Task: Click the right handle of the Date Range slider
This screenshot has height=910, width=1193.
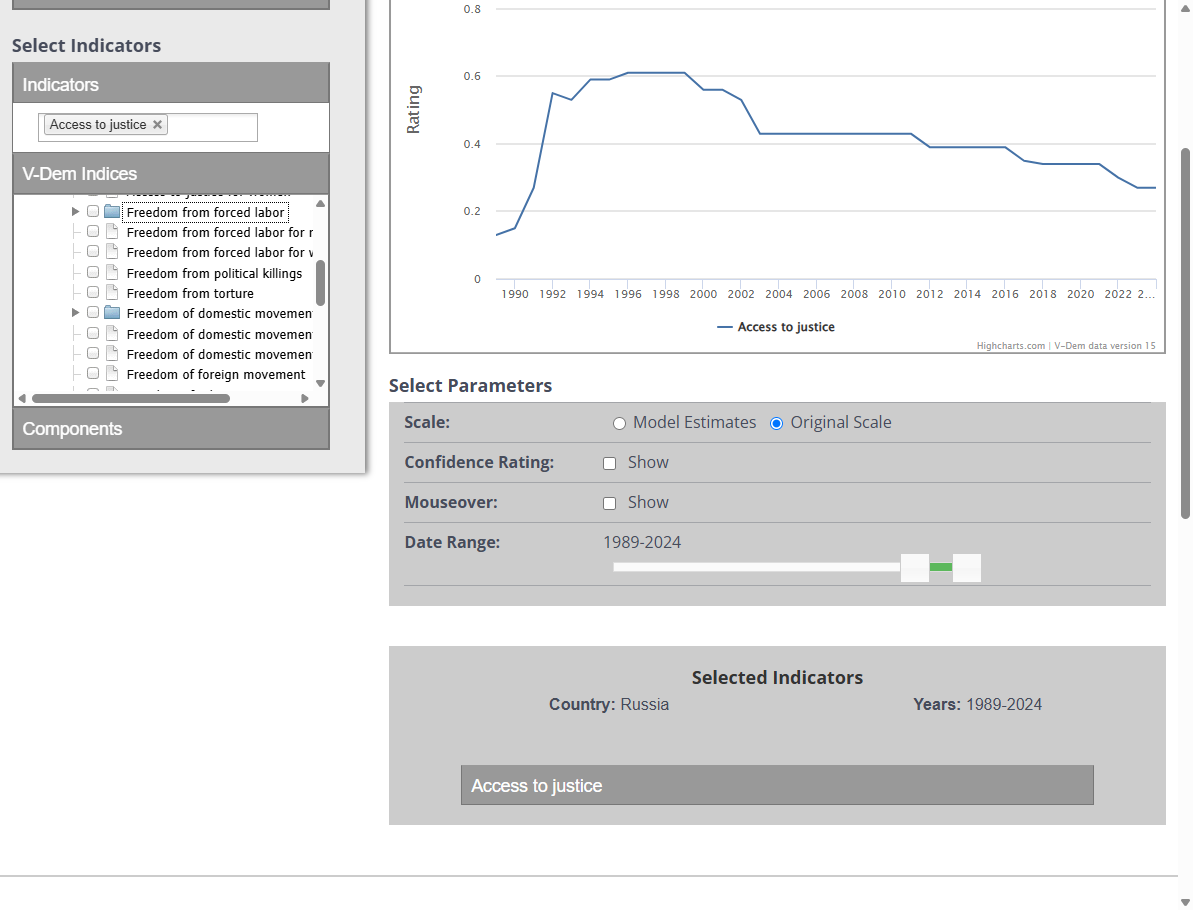Action: click(966, 568)
